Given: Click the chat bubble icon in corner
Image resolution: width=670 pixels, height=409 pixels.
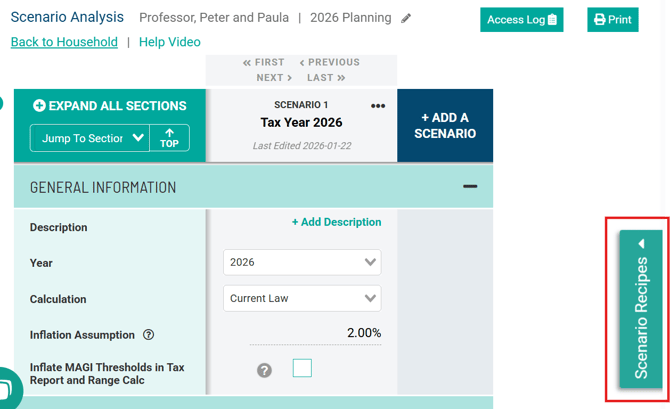Looking at the screenshot, I should 6,390.
